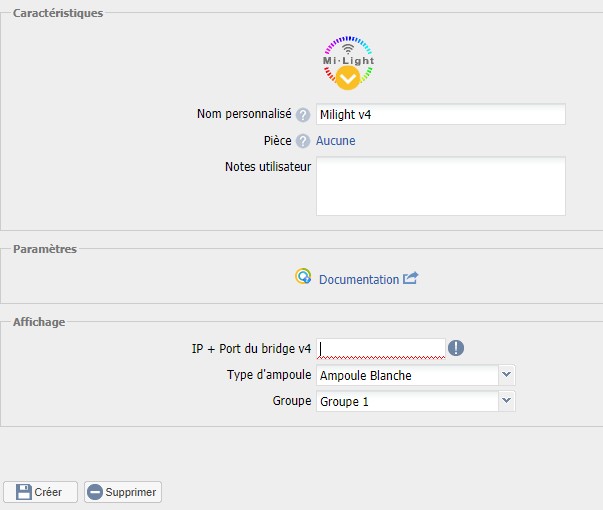Open the Type d'ampoule dropdown showing Ampoule Blanche
This screenshot has height=510, width=603.
point(406,375)
